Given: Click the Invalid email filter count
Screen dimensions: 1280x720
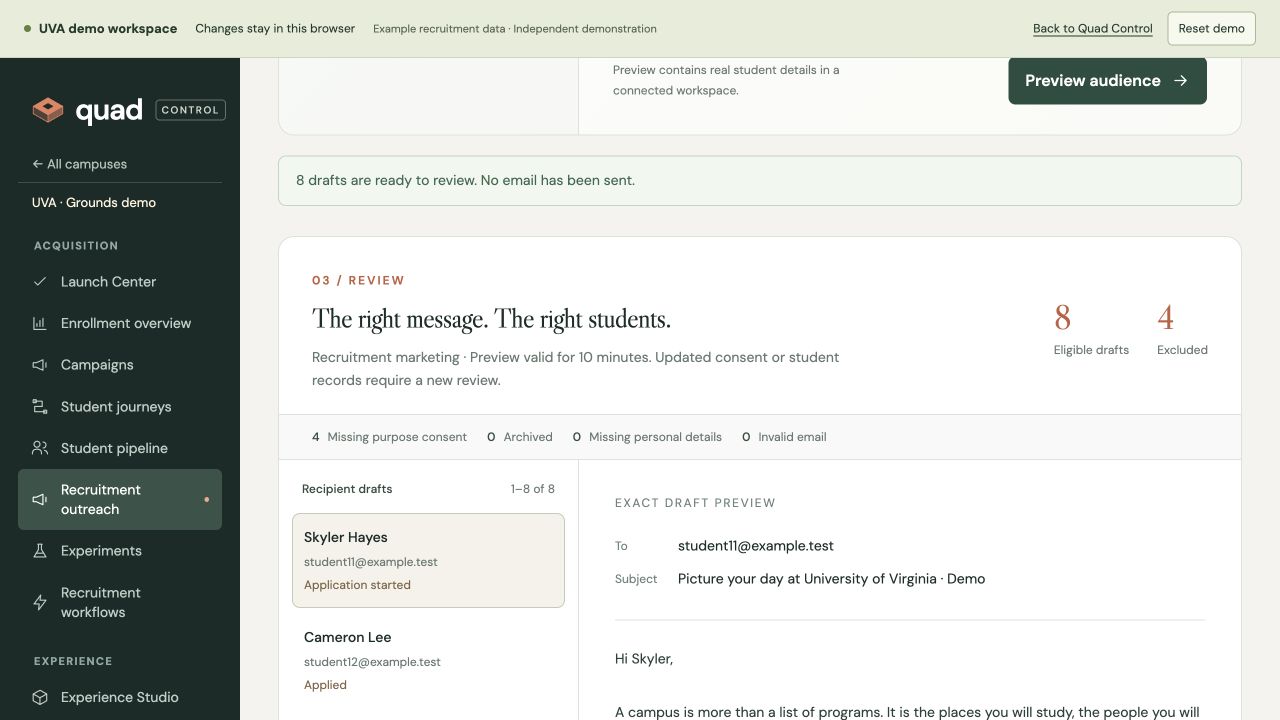Looking at the screenshot, I should coord(746,437).
